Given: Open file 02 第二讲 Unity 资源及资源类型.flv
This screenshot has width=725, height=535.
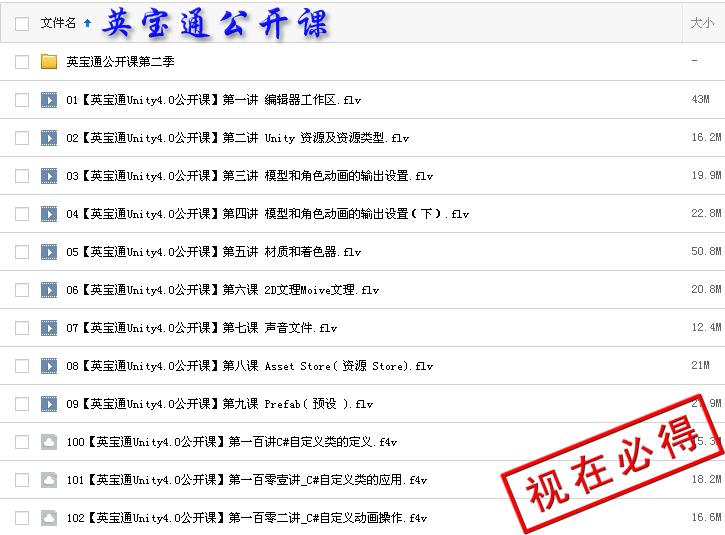Looking at the screenshot, I should click(x=238, y=138).
